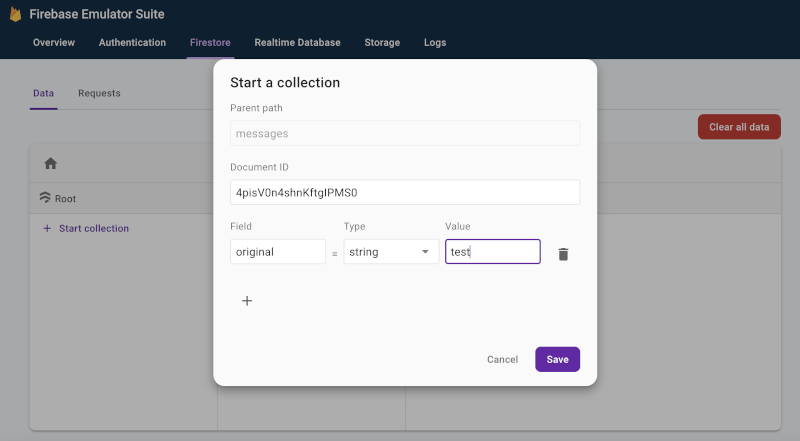800x441 pixels.
Task: Click the plus icon beside Start collection
Action: pyautogui.click(x=47, y=228)
